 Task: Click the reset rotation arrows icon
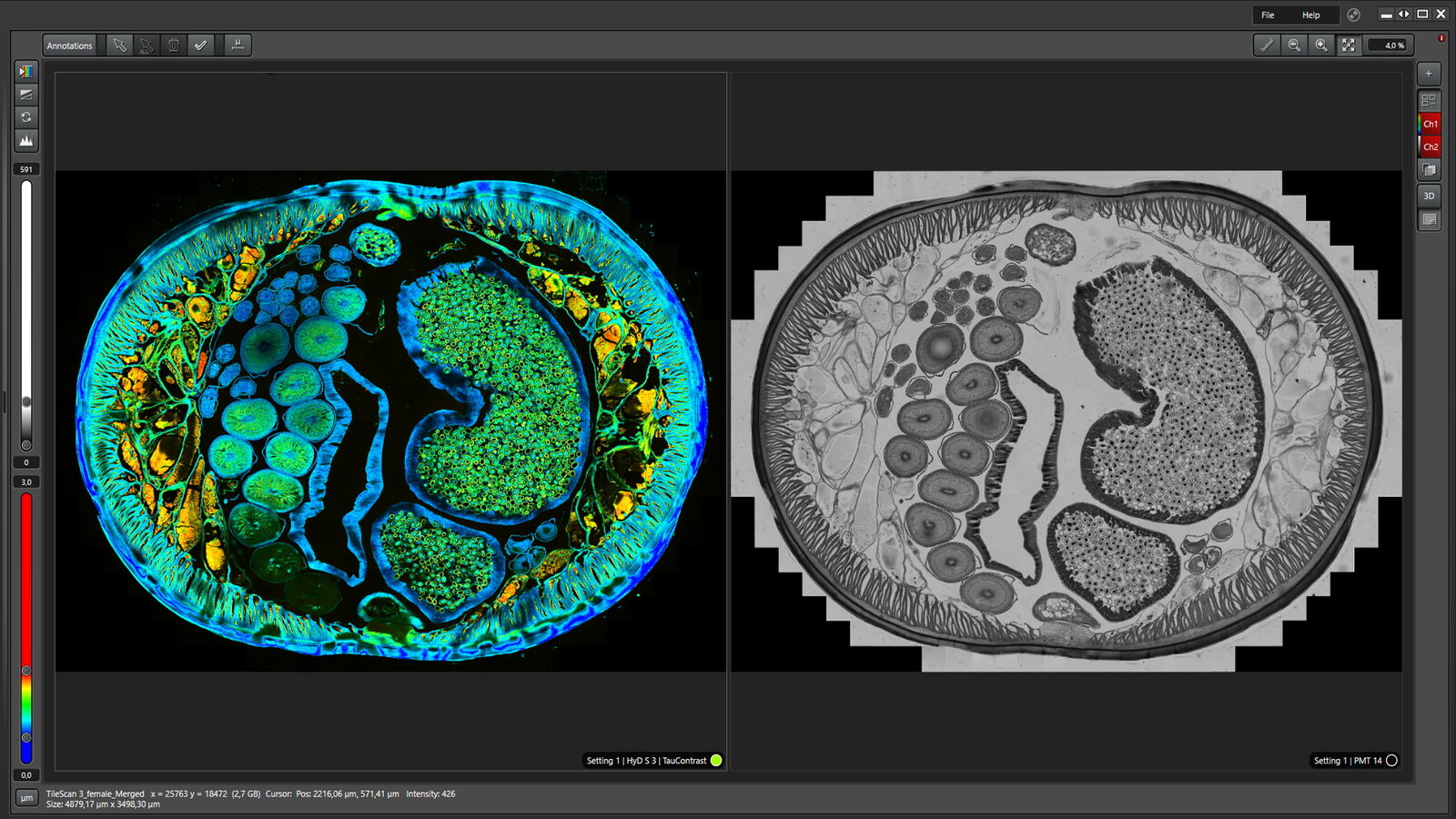26,117
